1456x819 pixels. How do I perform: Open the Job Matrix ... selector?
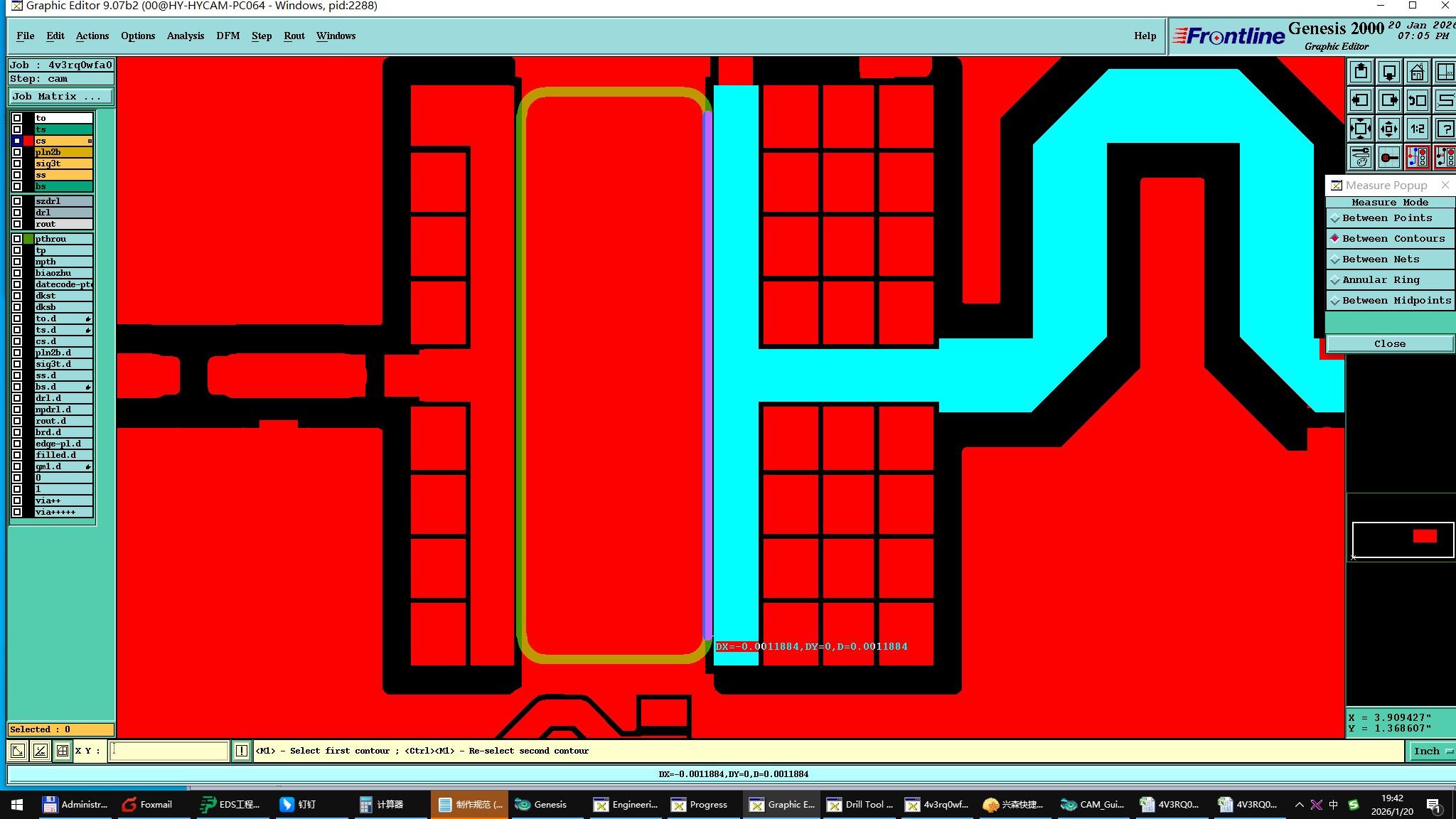[60, 97]
